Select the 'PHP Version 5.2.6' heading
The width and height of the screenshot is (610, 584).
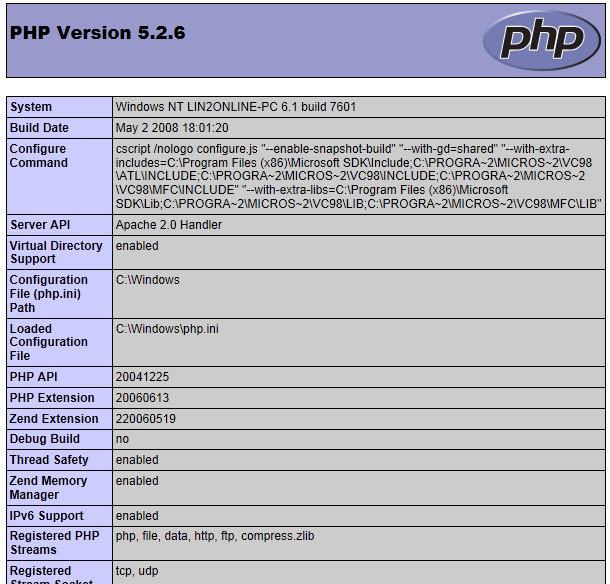pyautogui.click(x=97, y=33)
